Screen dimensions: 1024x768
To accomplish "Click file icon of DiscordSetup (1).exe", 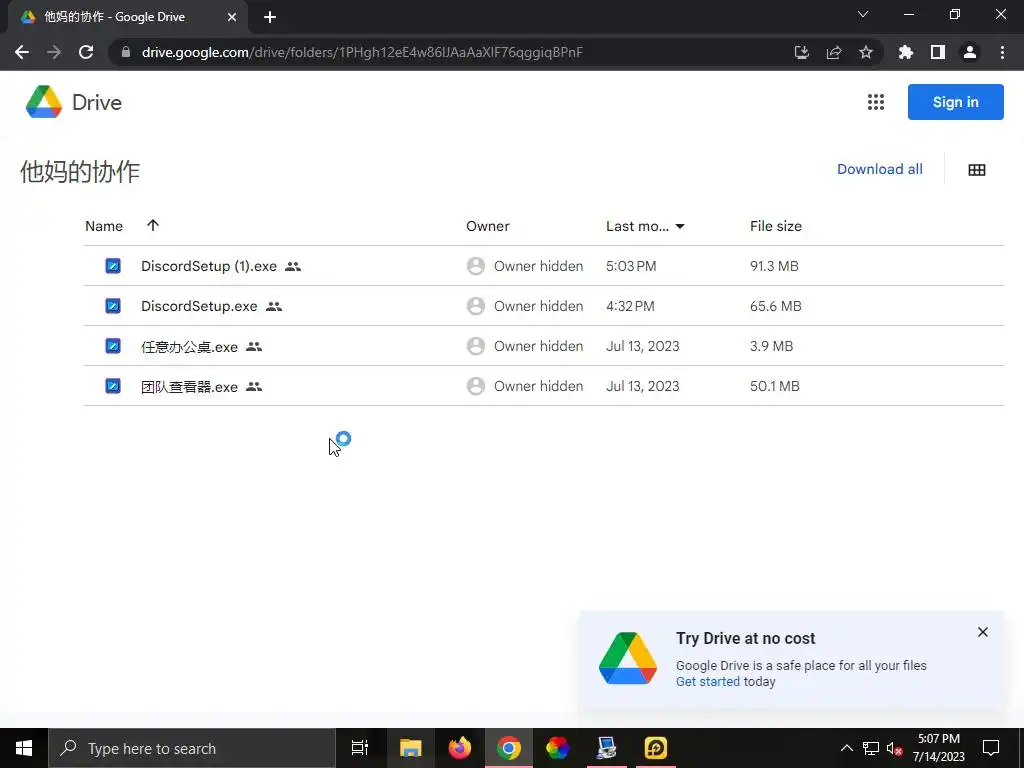I will coord(113,266).
